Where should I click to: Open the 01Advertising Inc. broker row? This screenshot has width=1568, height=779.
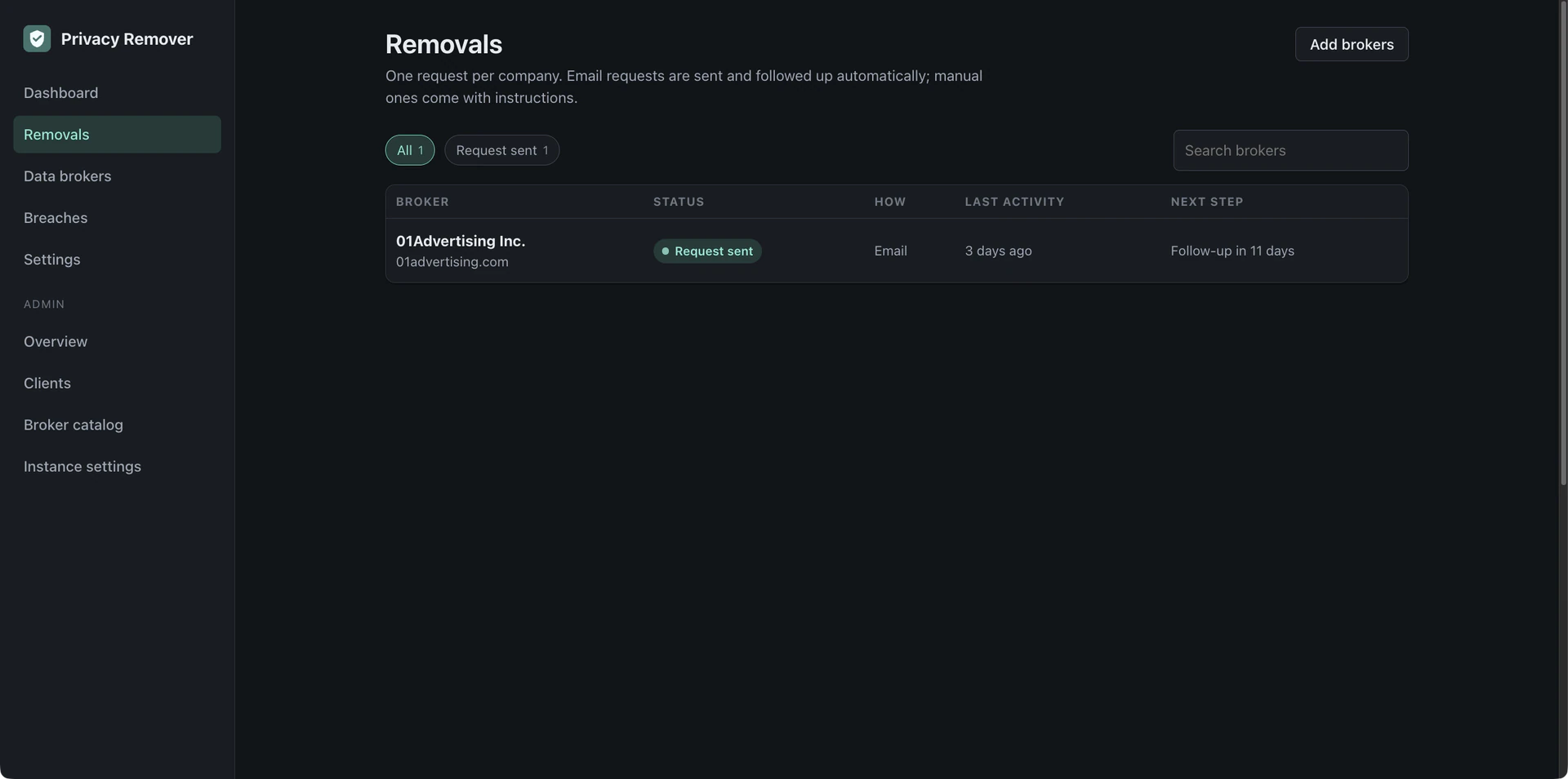click(x=897, y=251)
